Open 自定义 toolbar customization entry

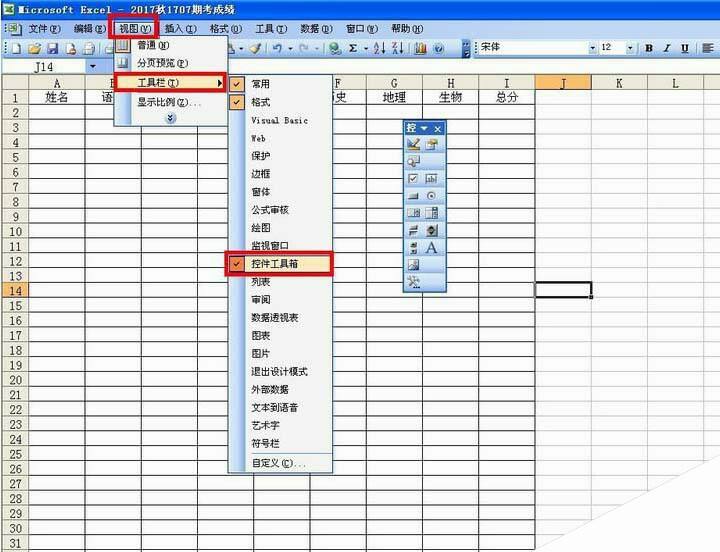[x=280, y=463]
